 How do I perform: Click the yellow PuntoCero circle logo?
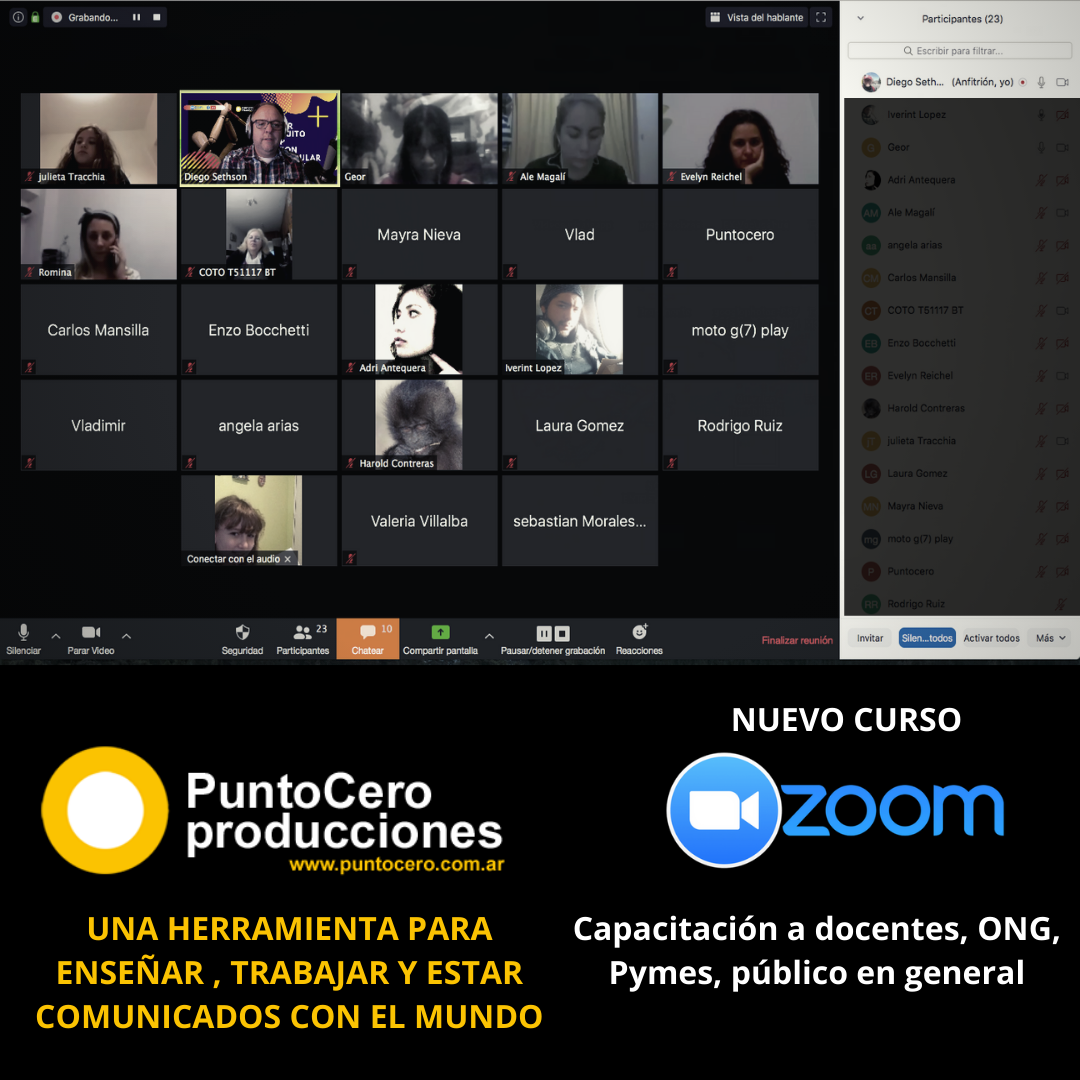click(105, 810)
